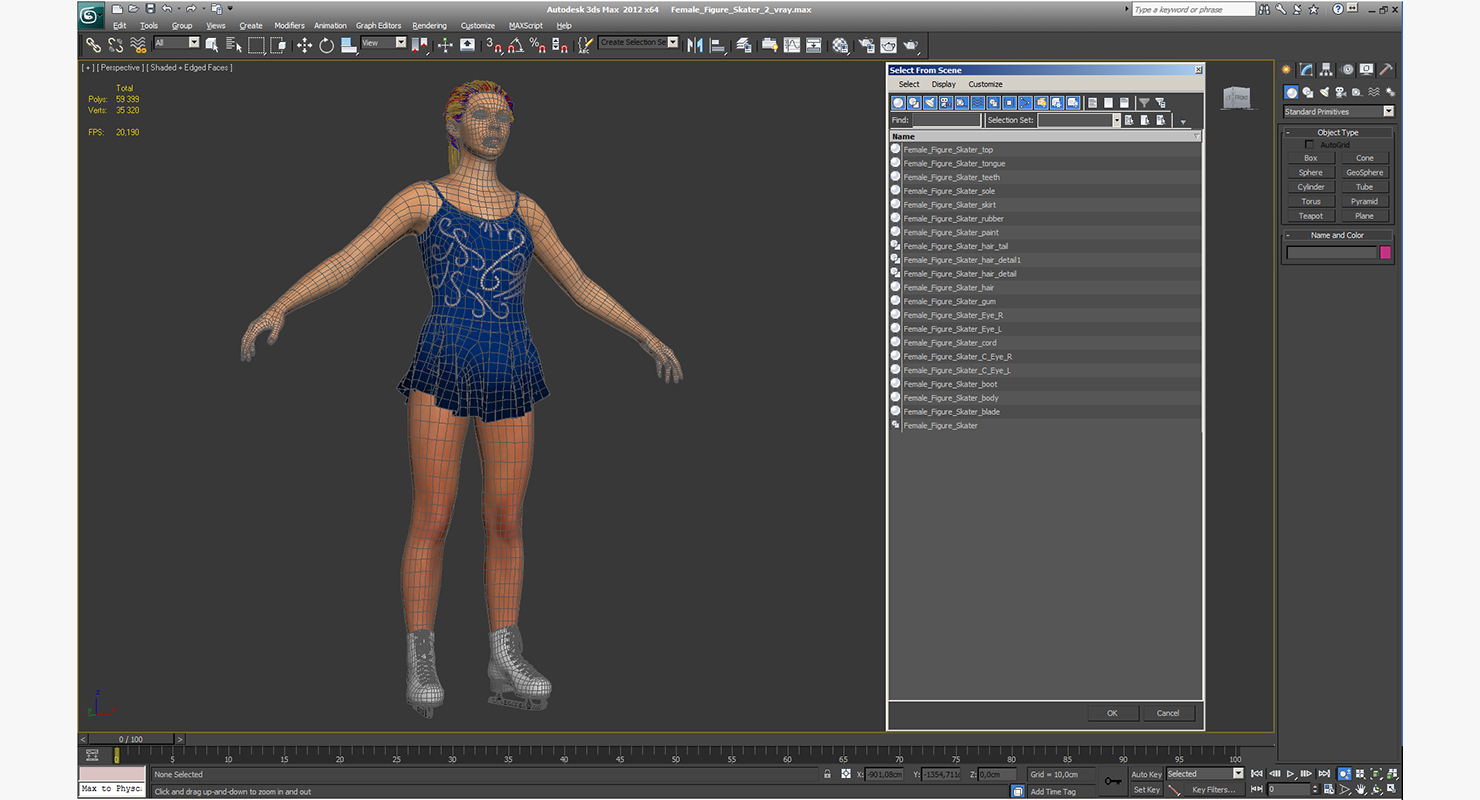Click the Select Invert icon in dialog
This screenshot has width=1480, height=800.
(1124, 103)
